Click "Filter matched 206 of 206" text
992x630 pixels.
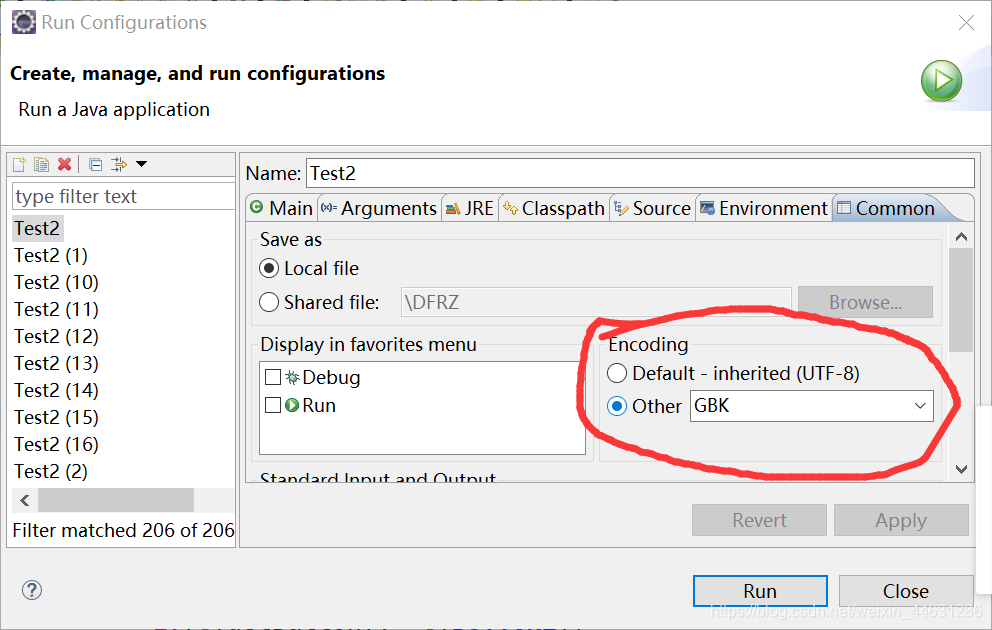pyautogui.click(x=123, y=530)
